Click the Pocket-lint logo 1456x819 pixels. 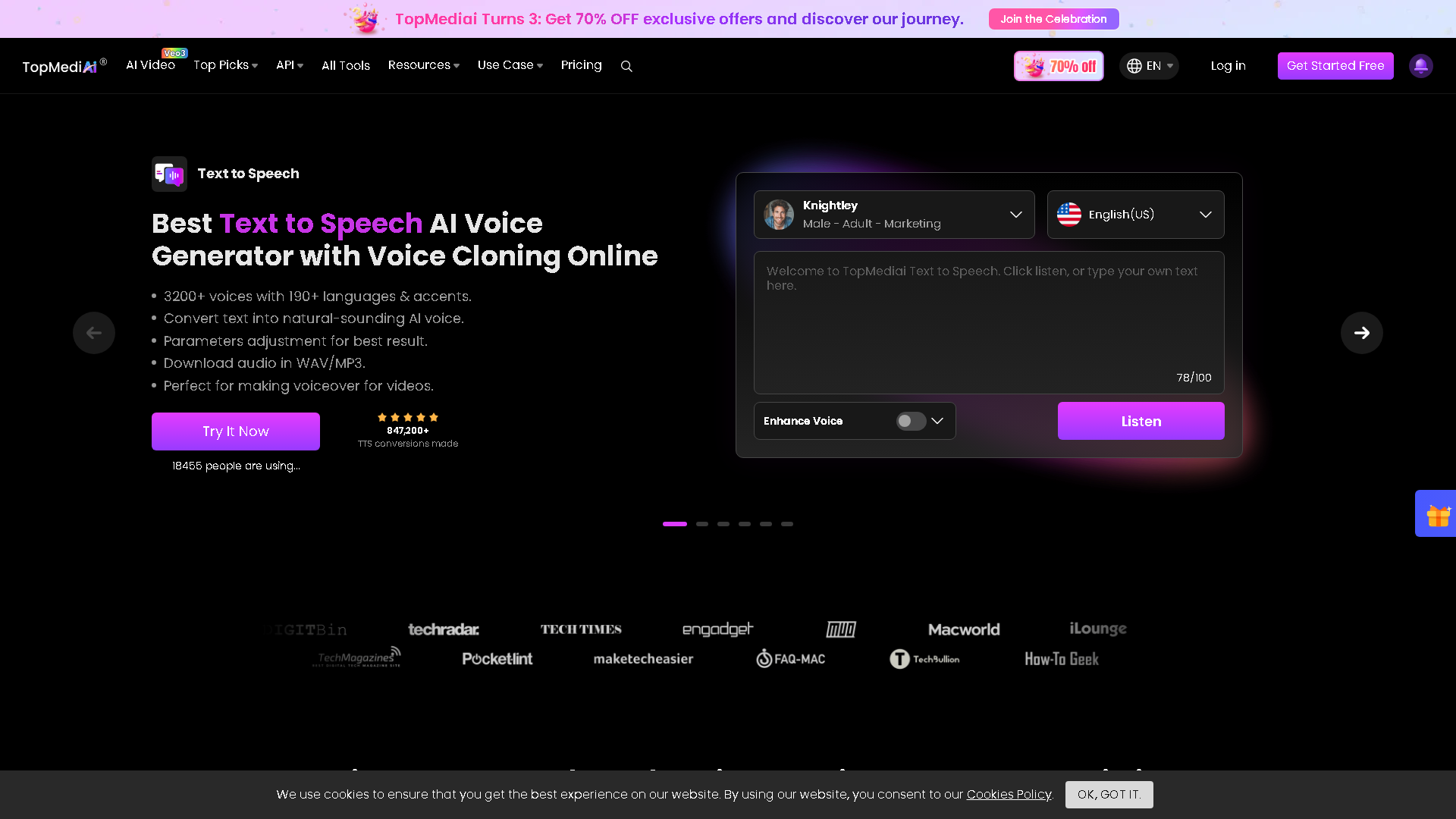(497, 659)
